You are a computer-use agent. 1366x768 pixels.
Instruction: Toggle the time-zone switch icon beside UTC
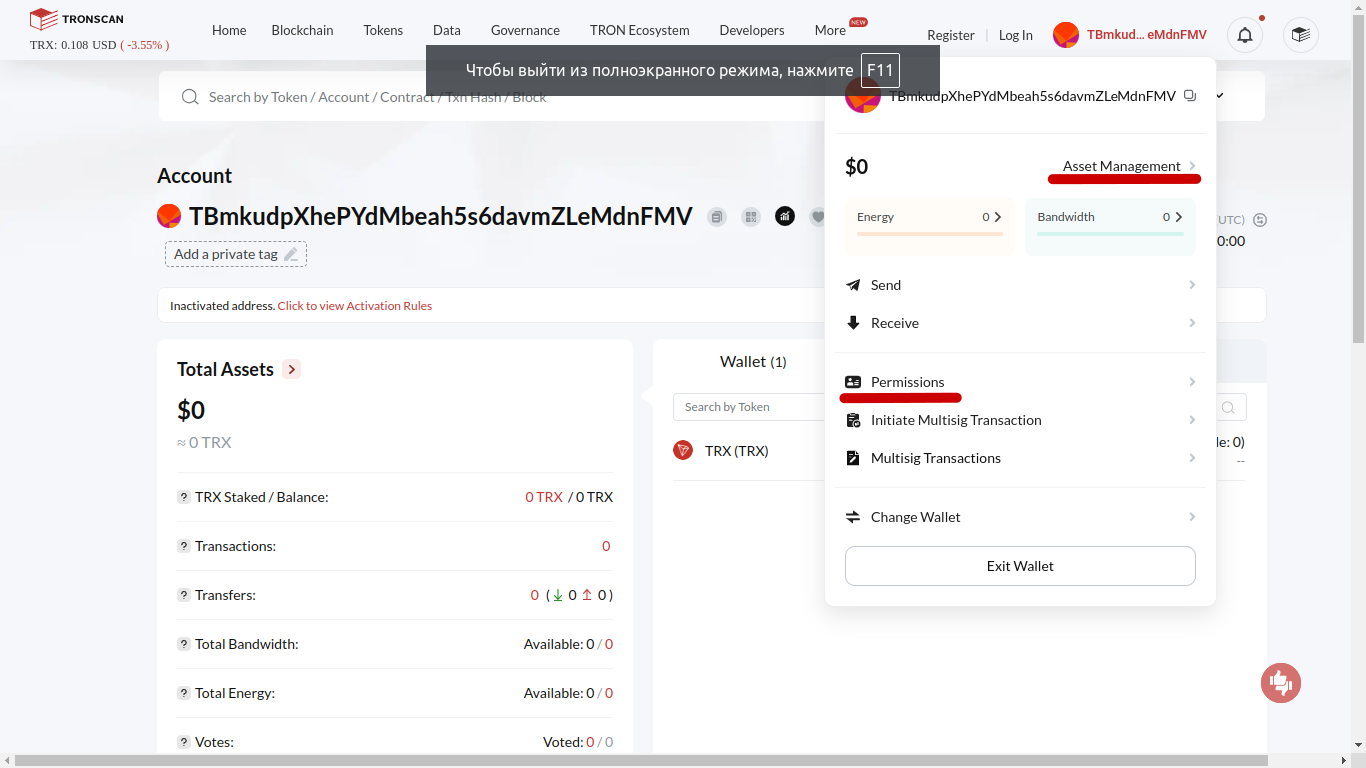tap(1260, 220)
